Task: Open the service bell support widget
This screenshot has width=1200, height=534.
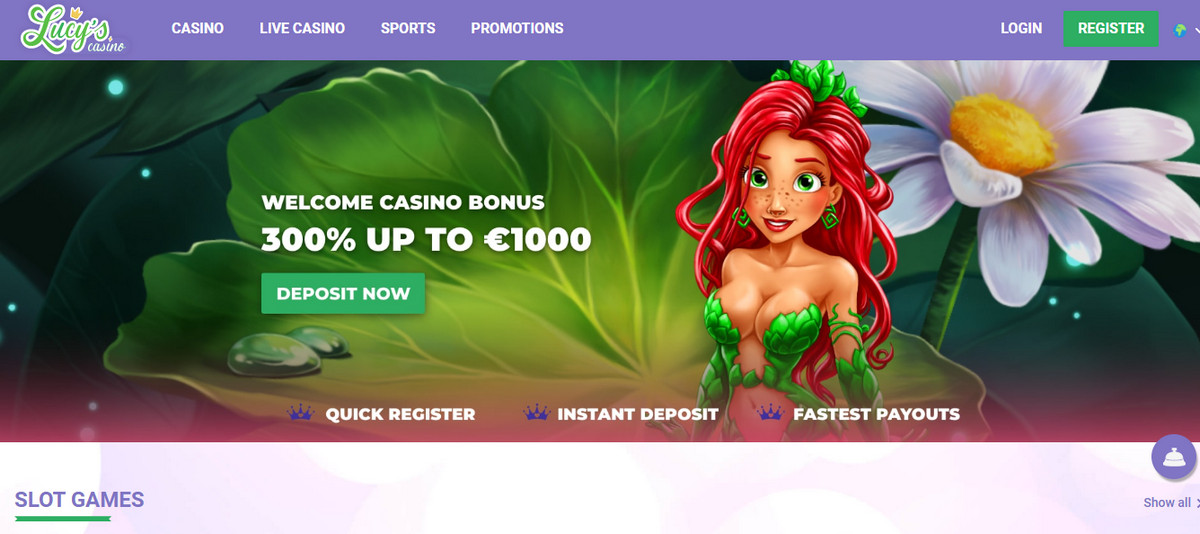Action: coord(1173,457)
